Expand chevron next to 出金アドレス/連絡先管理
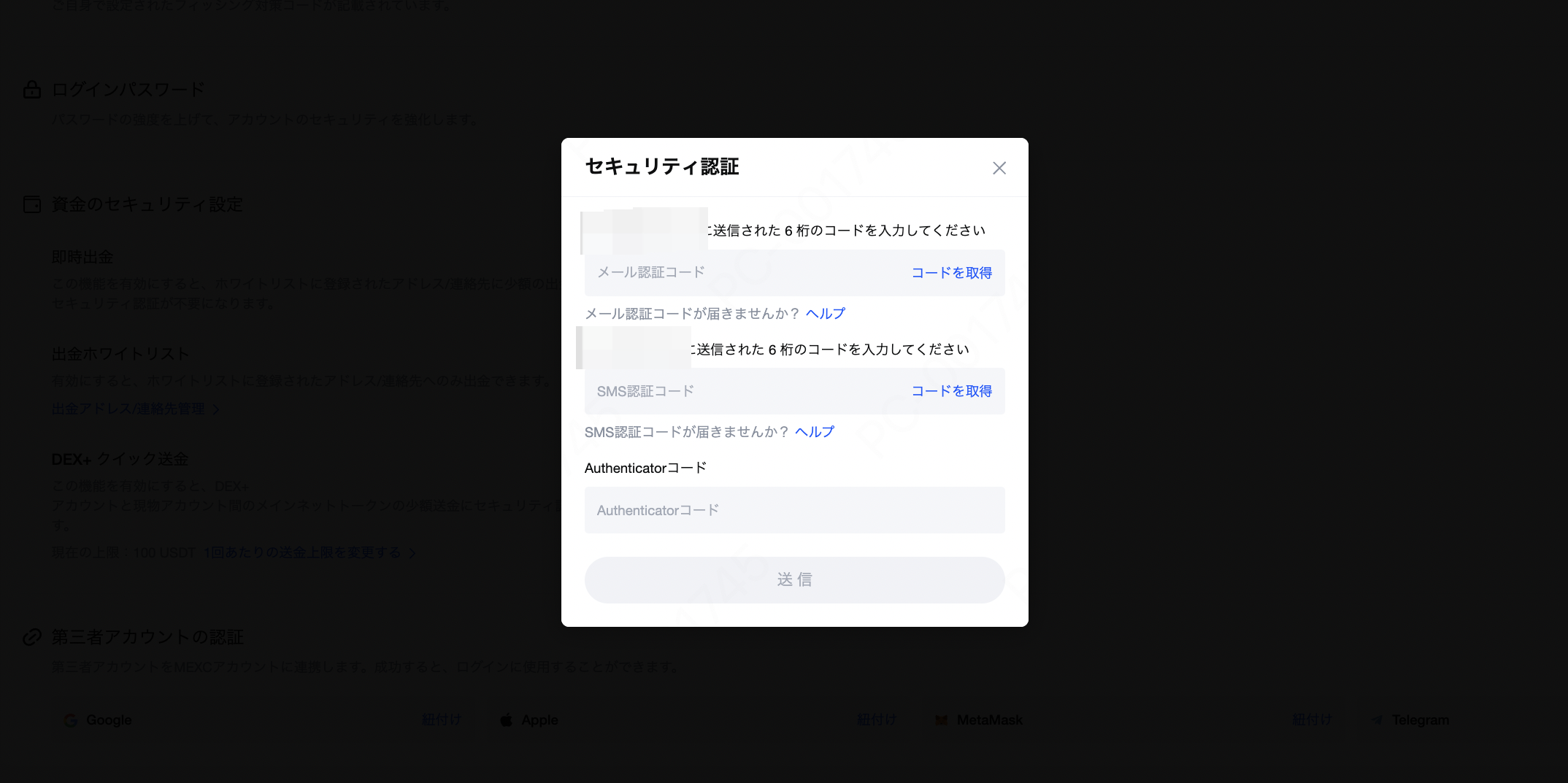 (216, 409)
